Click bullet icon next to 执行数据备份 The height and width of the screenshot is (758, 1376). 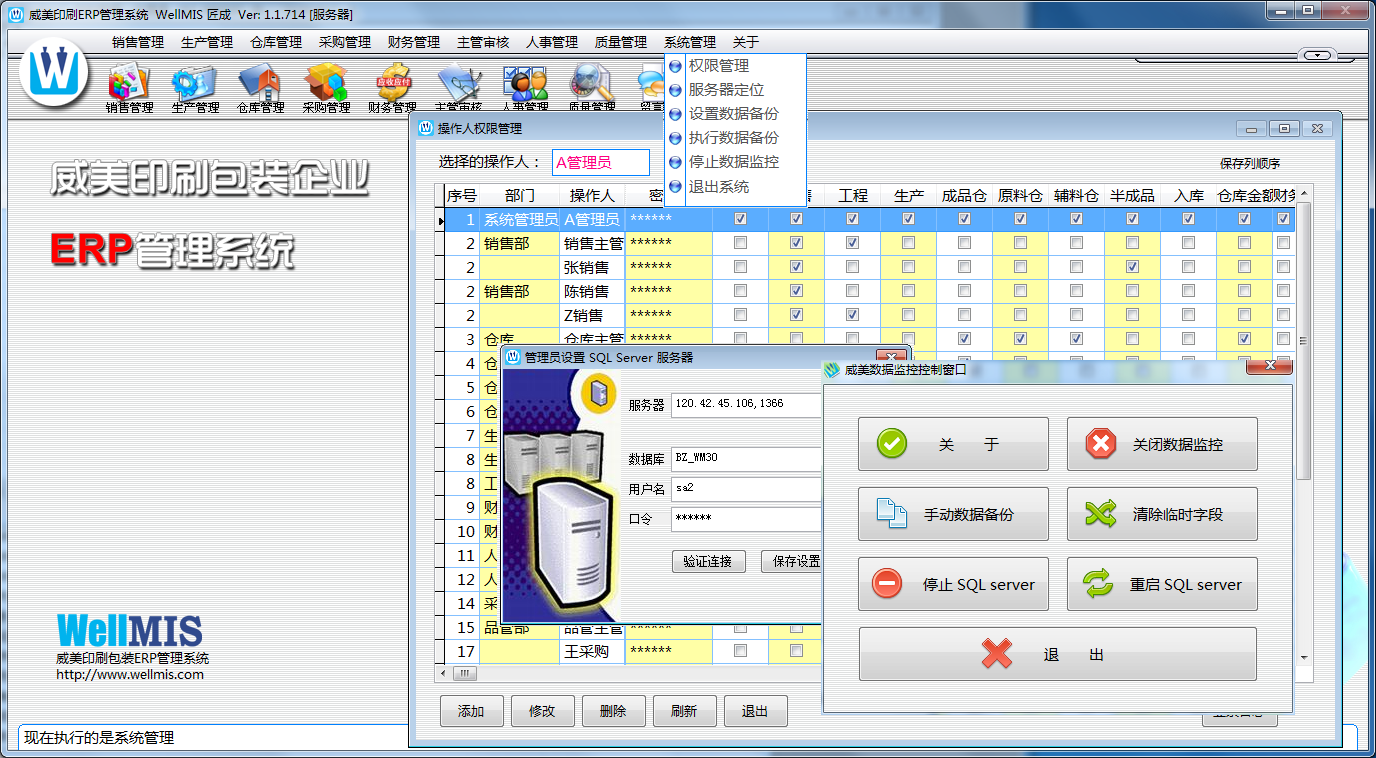[x=675, y=138]
